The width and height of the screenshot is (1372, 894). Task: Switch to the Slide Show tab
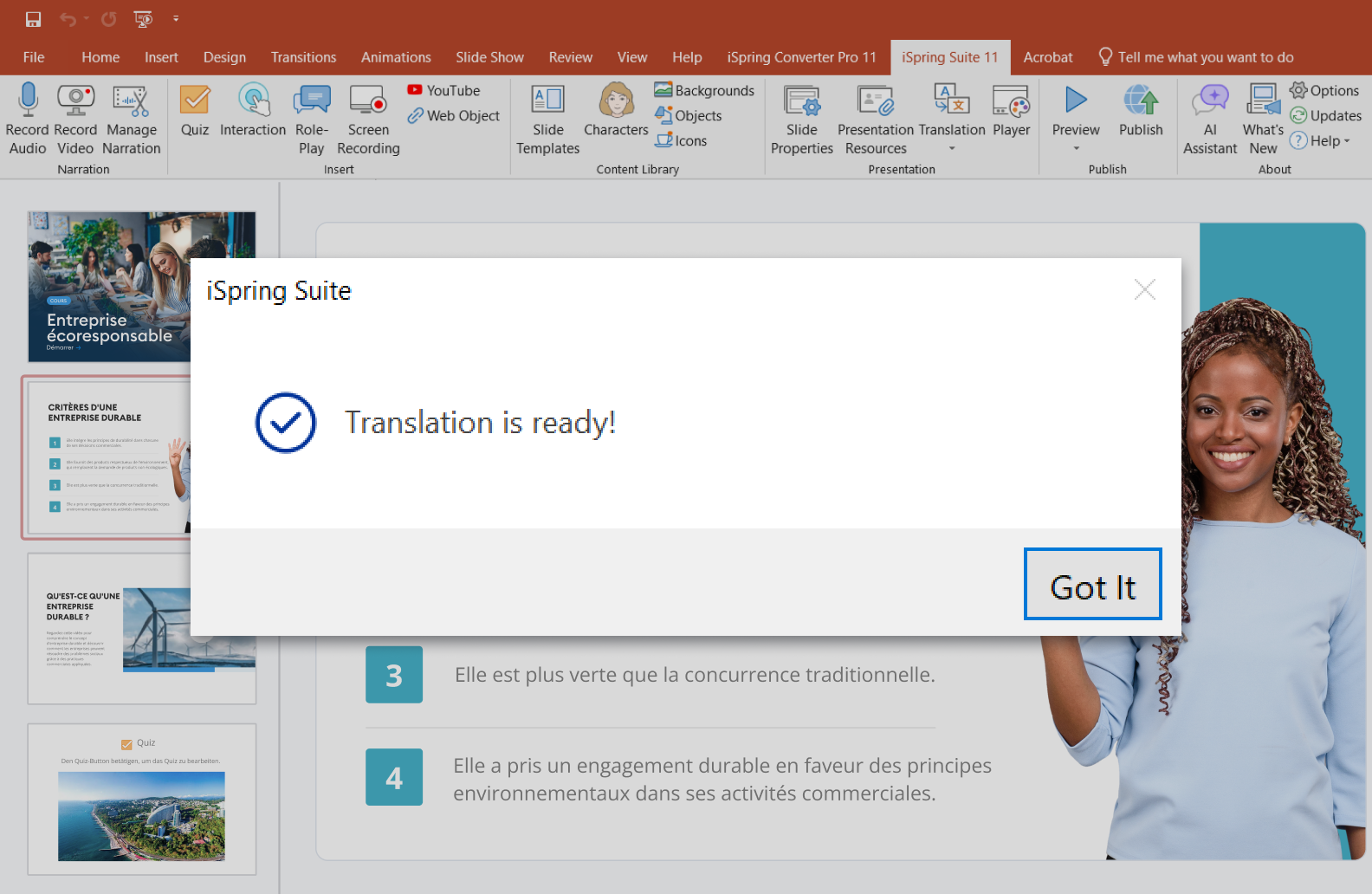[489, 57]
